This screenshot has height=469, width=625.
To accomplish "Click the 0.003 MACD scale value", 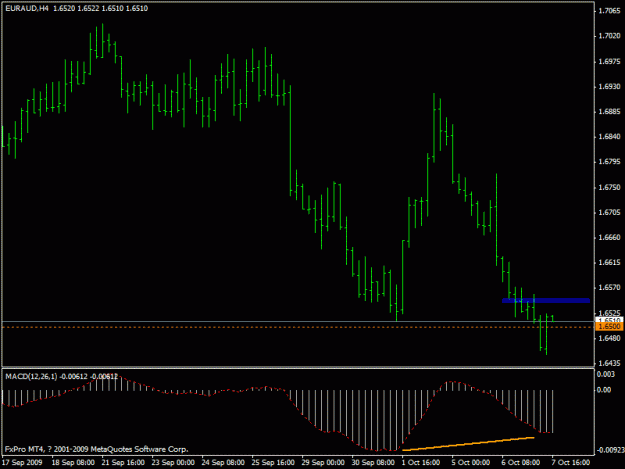I will 605,374.
